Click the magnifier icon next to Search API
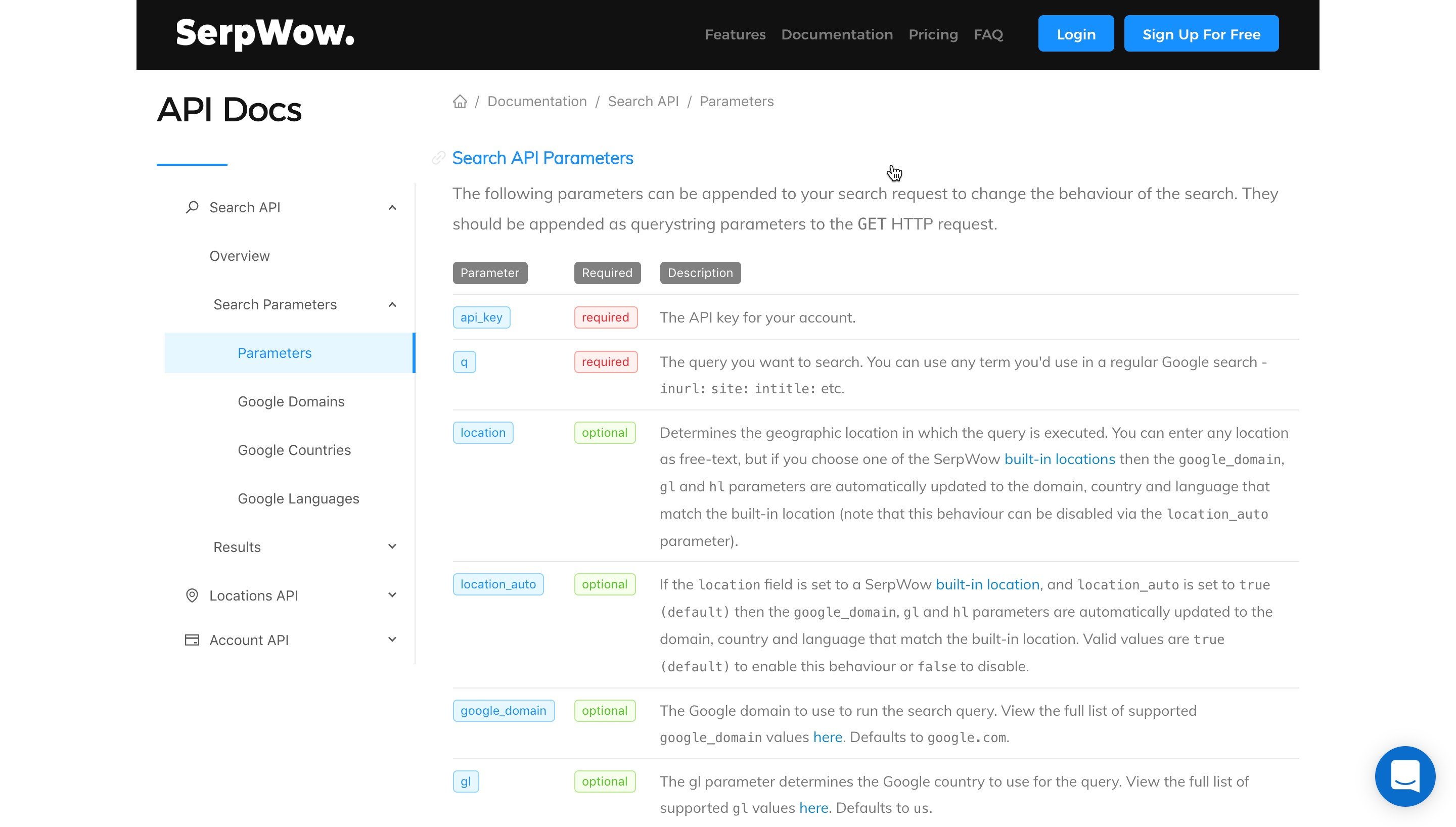The height and width of the screenshot is (827, 1456). point(192,207)
